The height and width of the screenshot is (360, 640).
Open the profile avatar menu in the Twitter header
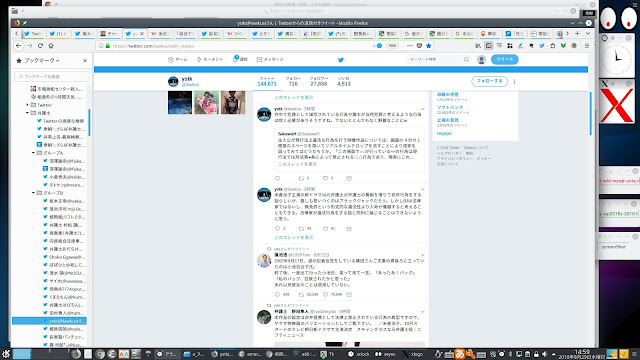482,60
